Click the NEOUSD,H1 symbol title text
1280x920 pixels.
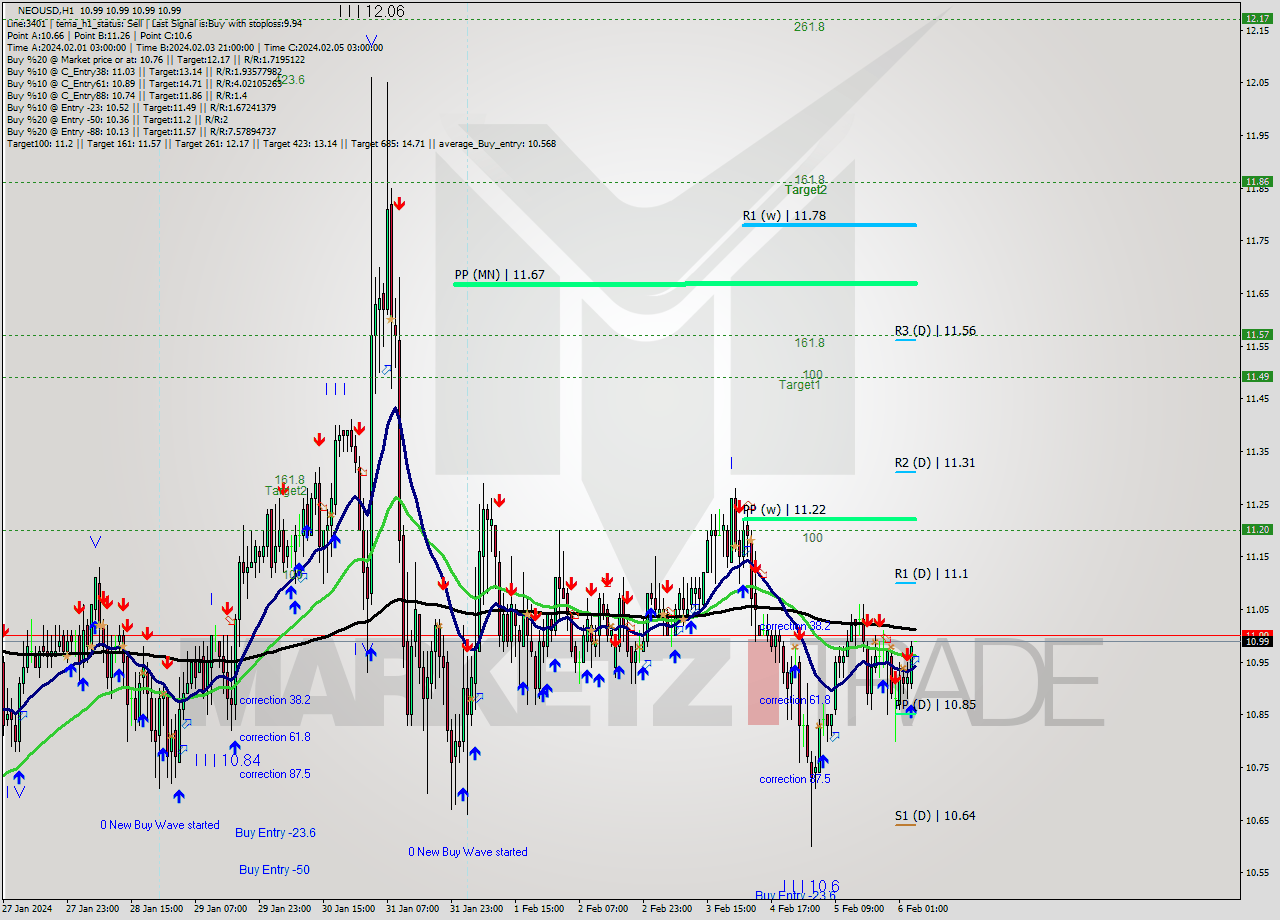click(x=45, y=10)
